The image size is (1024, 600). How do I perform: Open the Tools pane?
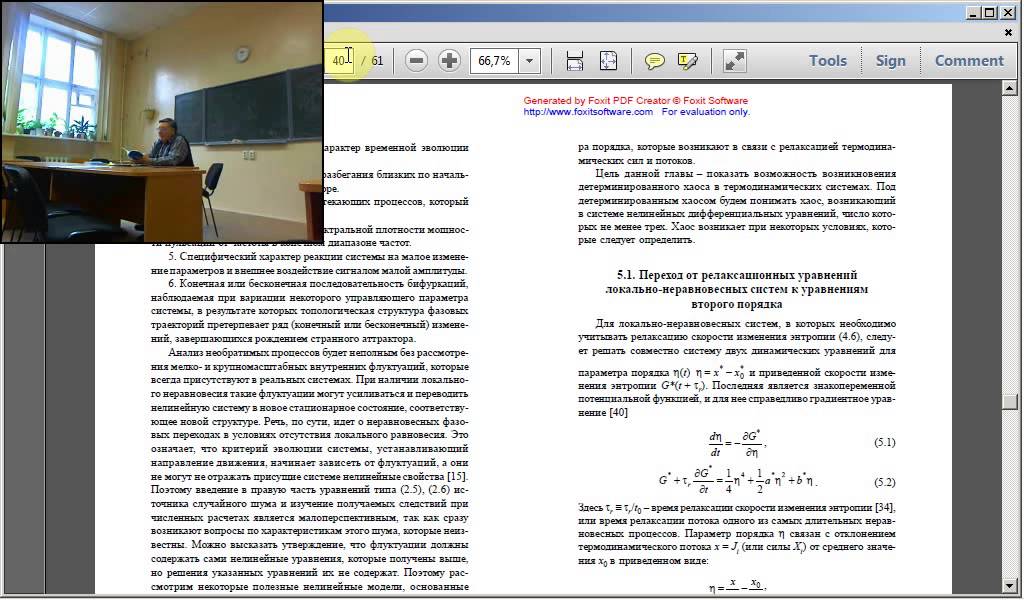point(827,61)
